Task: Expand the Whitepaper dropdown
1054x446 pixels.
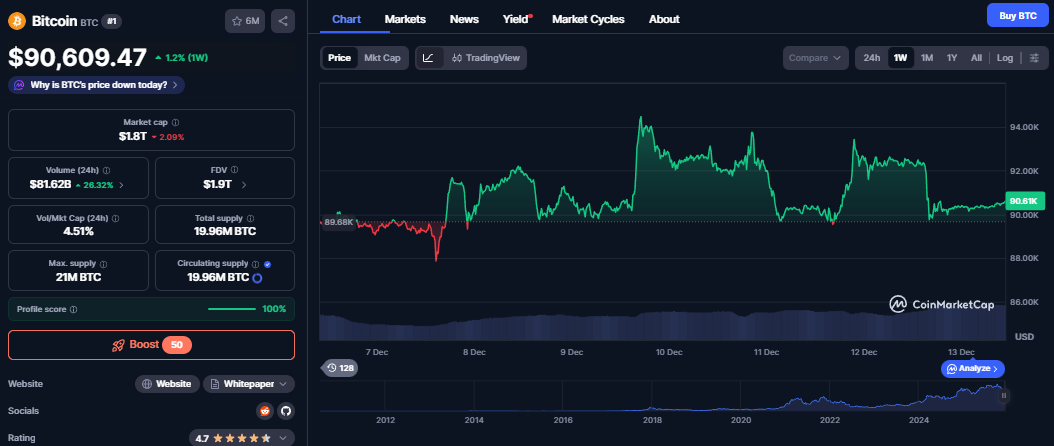Action: click(x=249, y=384)
